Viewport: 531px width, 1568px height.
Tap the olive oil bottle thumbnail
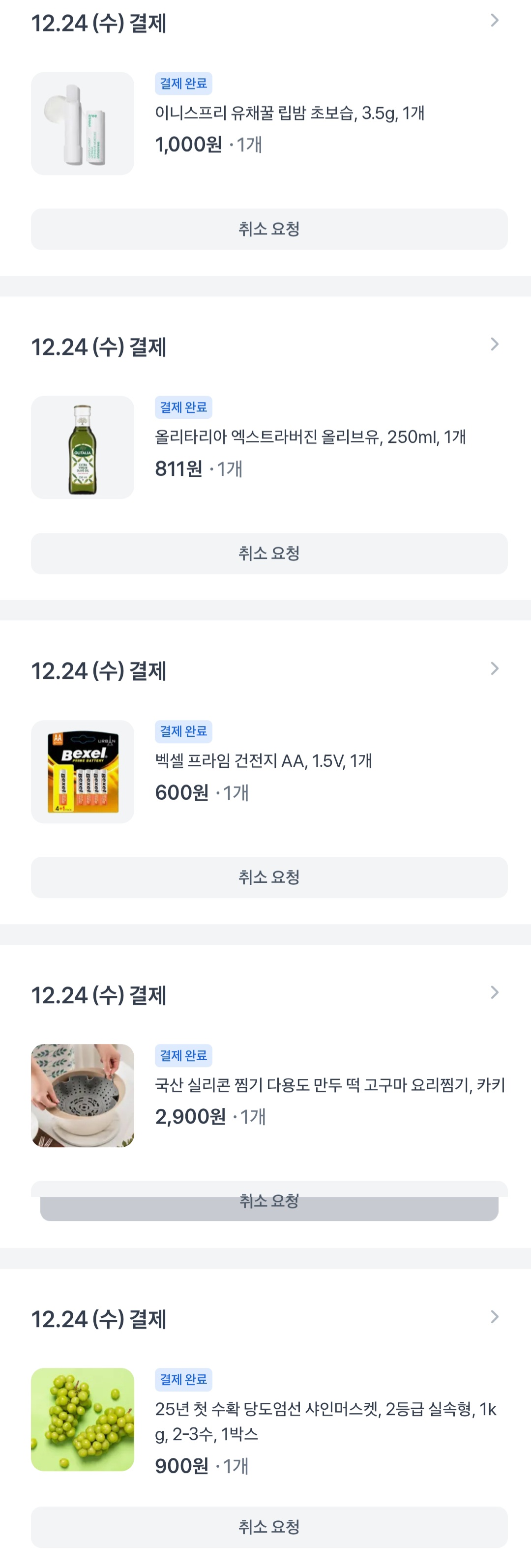(83, 447)
